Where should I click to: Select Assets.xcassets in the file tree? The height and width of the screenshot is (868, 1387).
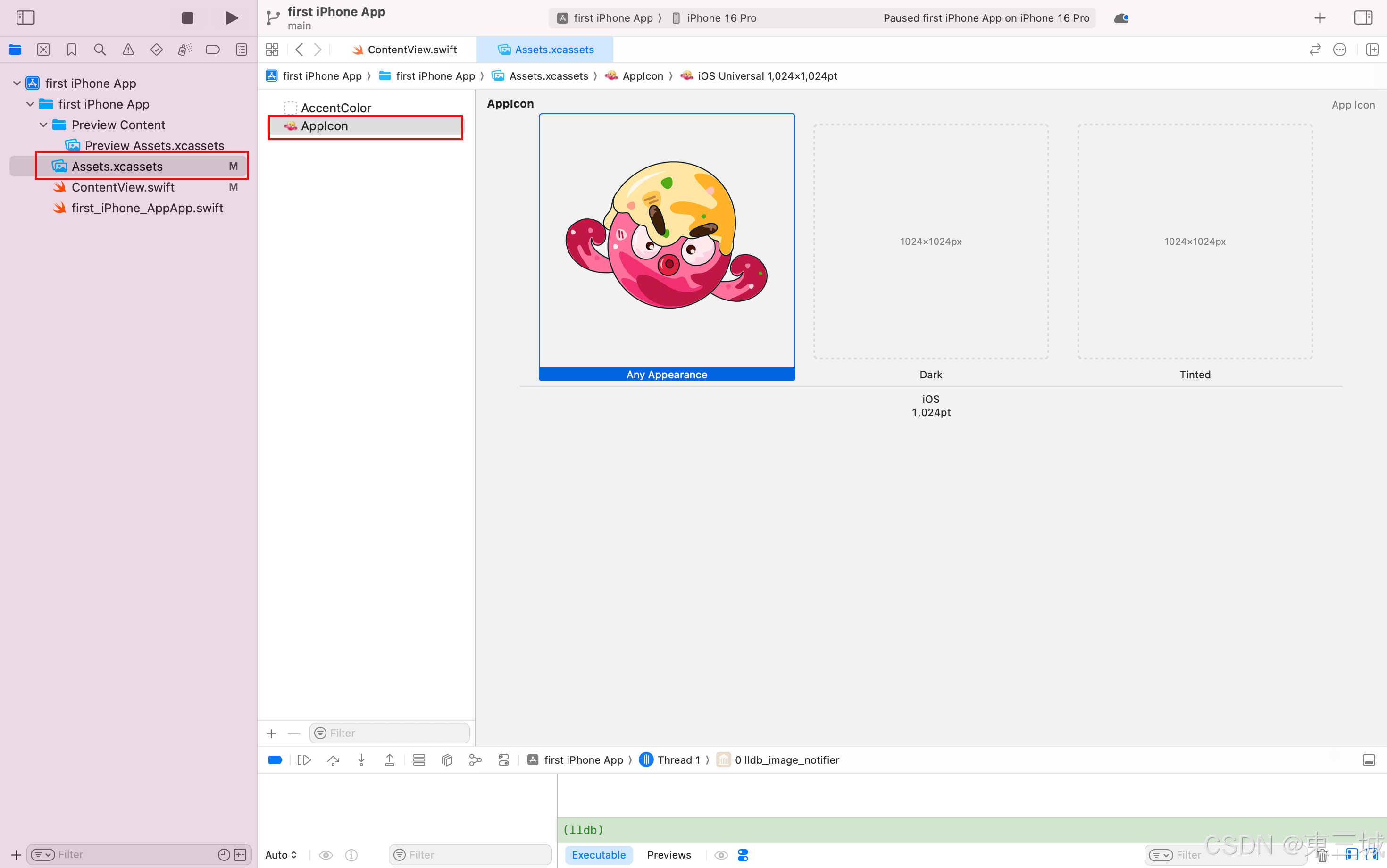pos(129,166)
